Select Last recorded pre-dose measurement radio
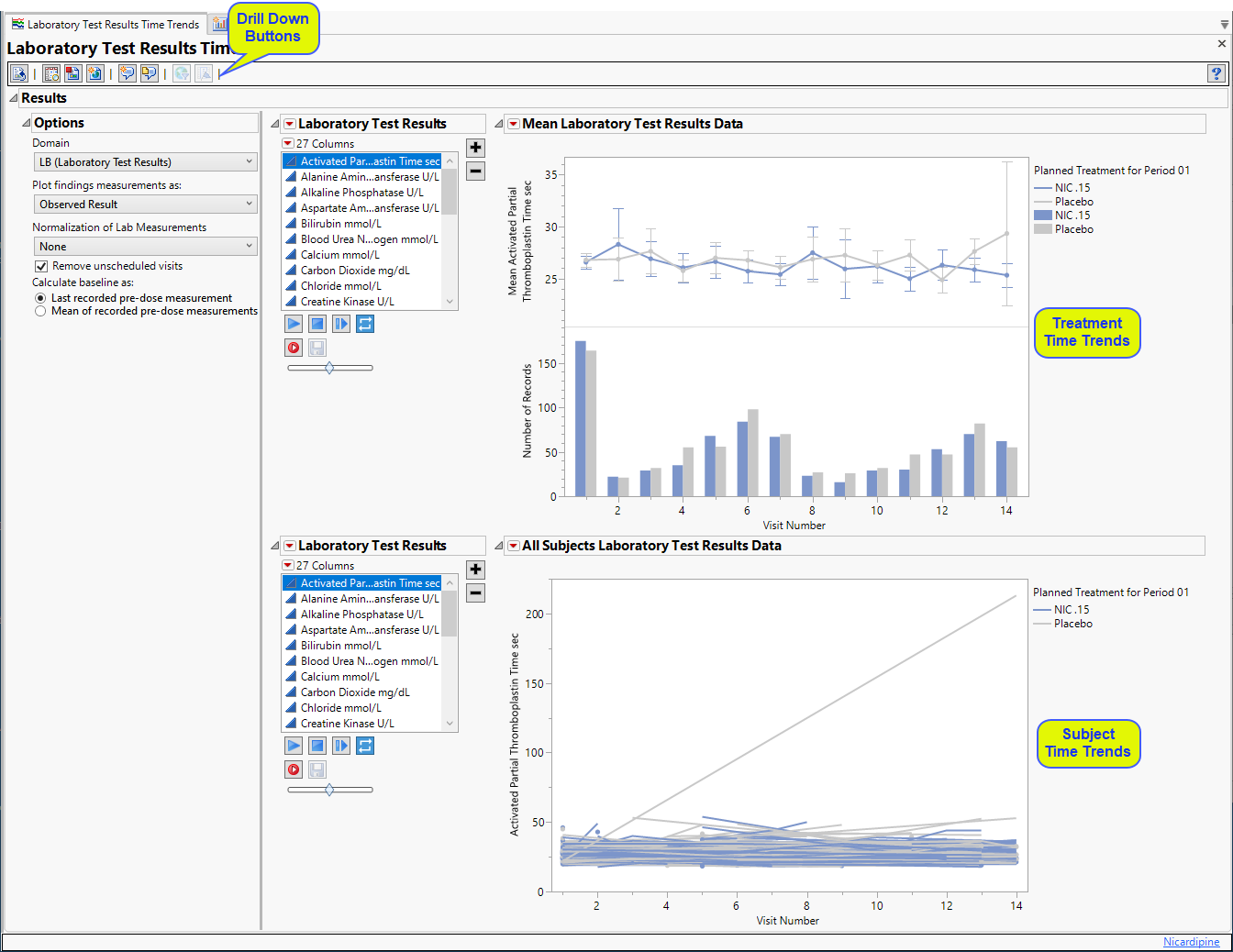This screenshot has width=1233, height=952. click(40, 298)
